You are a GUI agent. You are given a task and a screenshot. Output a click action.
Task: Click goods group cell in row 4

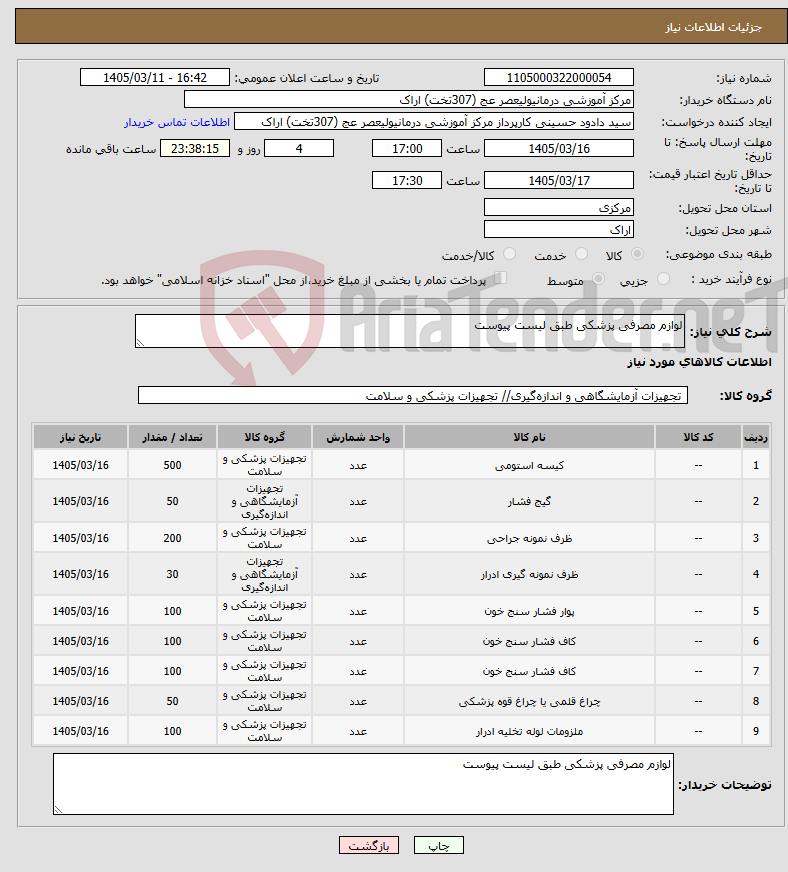click(x=265, y=574)
